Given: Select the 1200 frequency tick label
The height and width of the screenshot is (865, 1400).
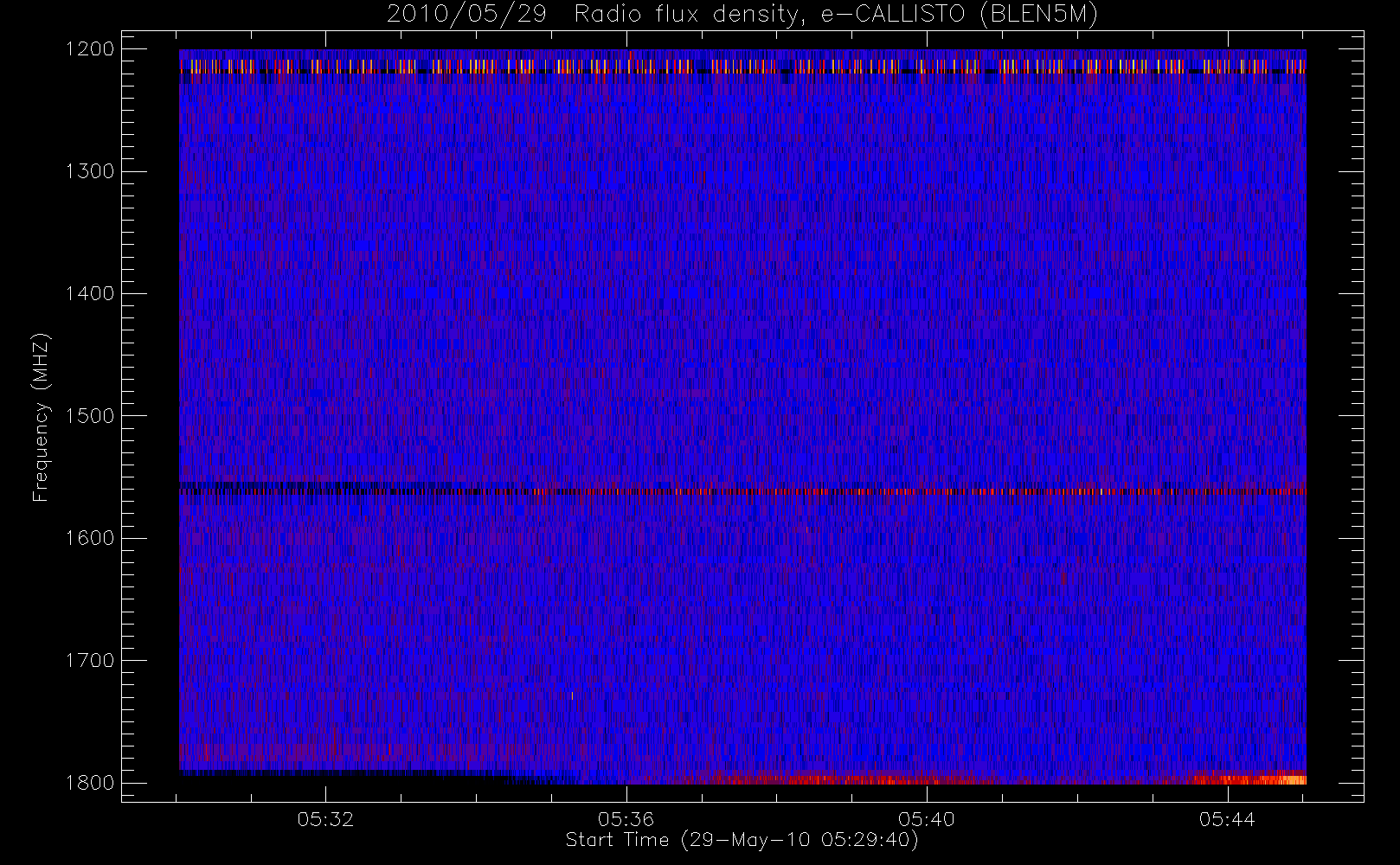Looking at the screenshot, I should (90, 49).
